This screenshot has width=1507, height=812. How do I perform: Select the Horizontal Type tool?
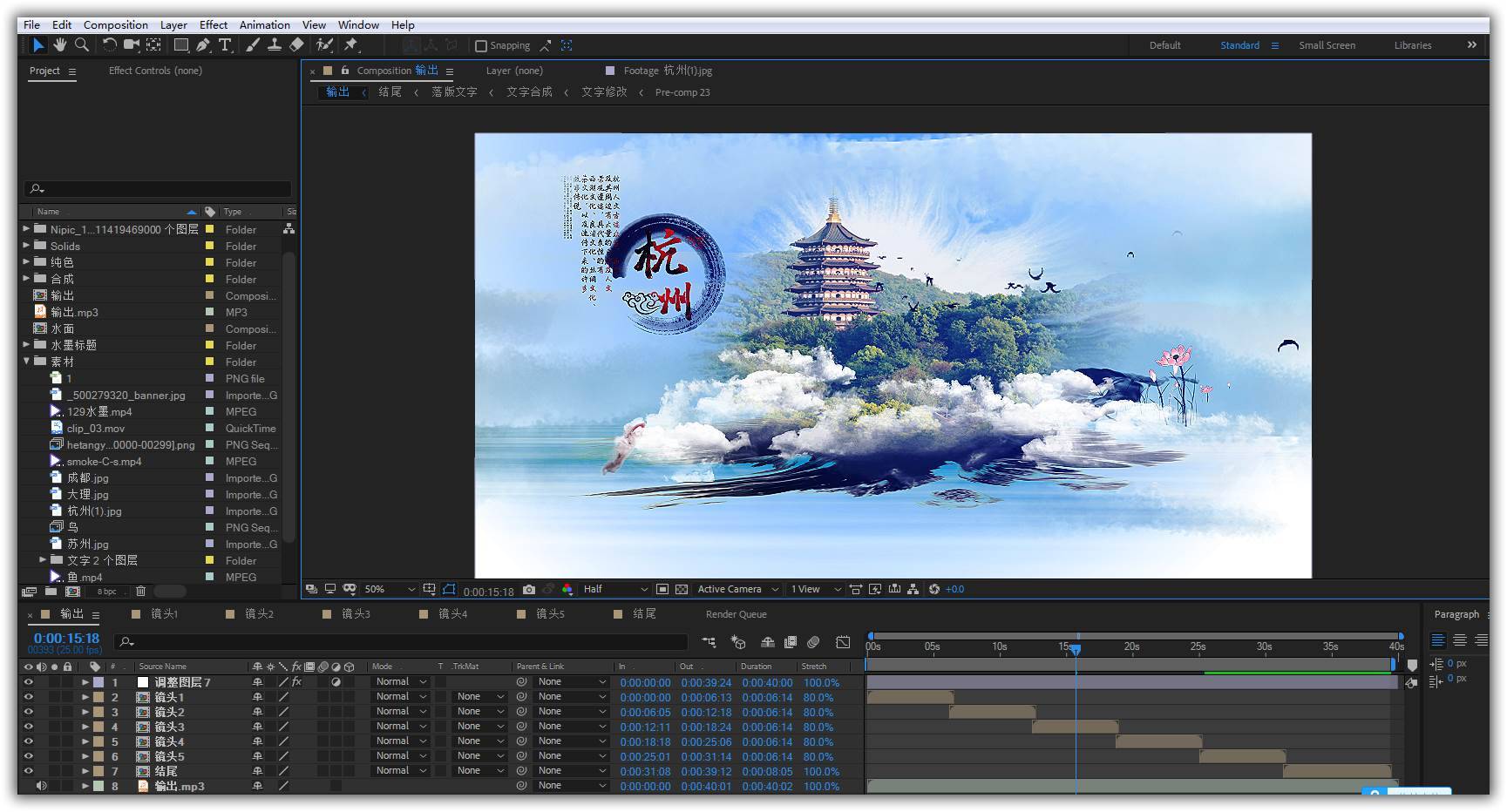pyautogui.click(x=225, y=45)
